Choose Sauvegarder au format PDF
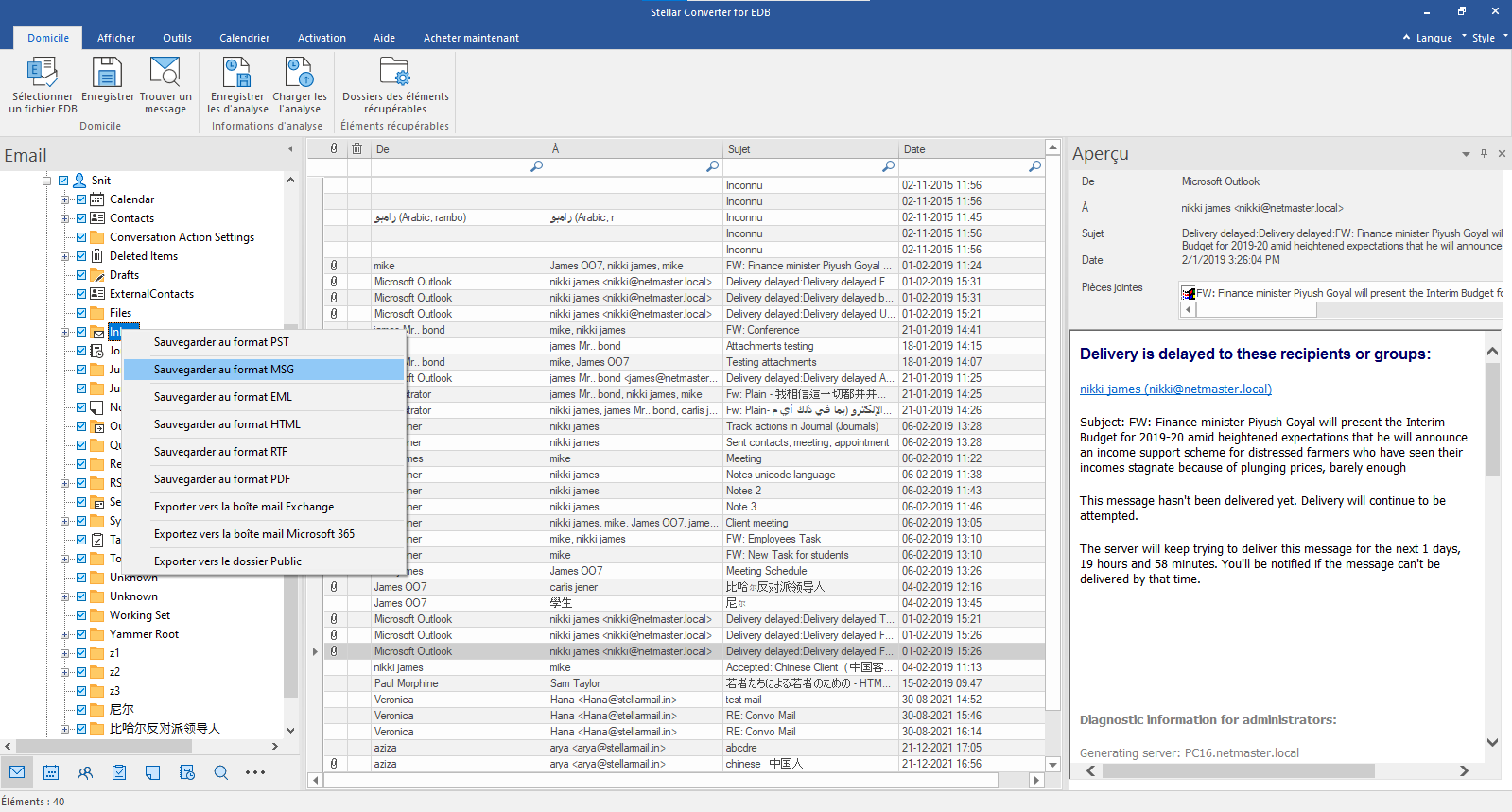This screenshot has height=812, width=1512. click(264, 479)
